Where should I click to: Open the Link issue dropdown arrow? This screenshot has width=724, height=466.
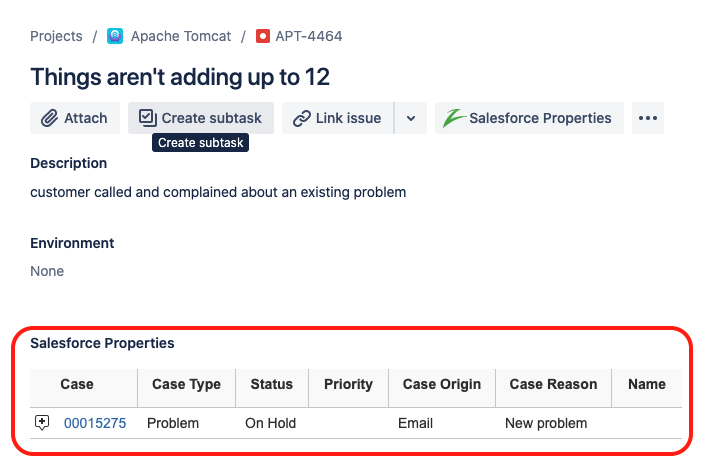(411, 118)
